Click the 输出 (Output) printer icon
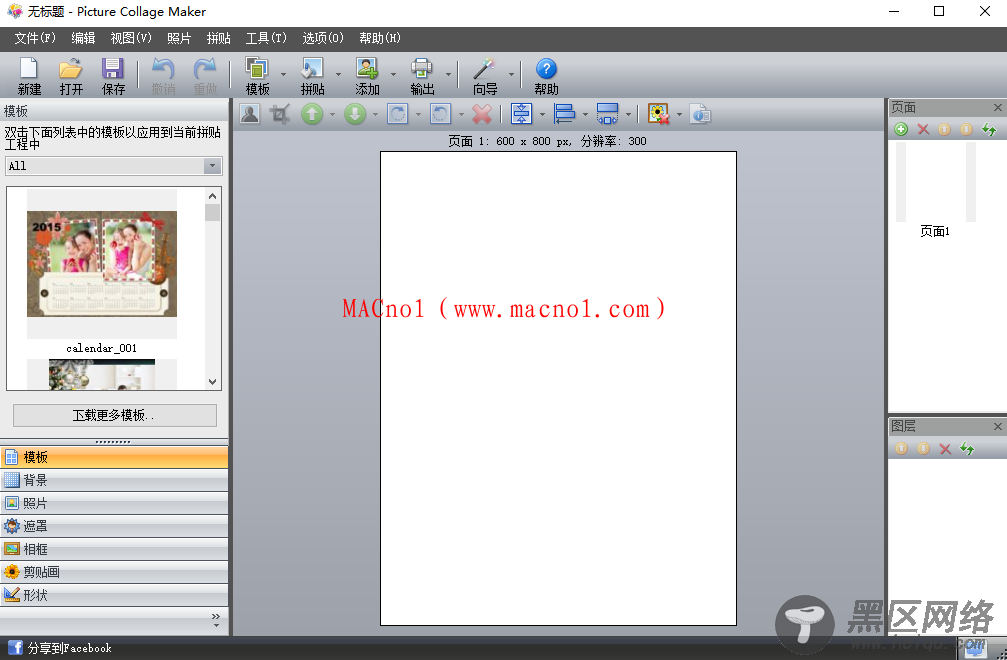Image resolution: width=1007 pixels, height=660 pixels. 422,69
